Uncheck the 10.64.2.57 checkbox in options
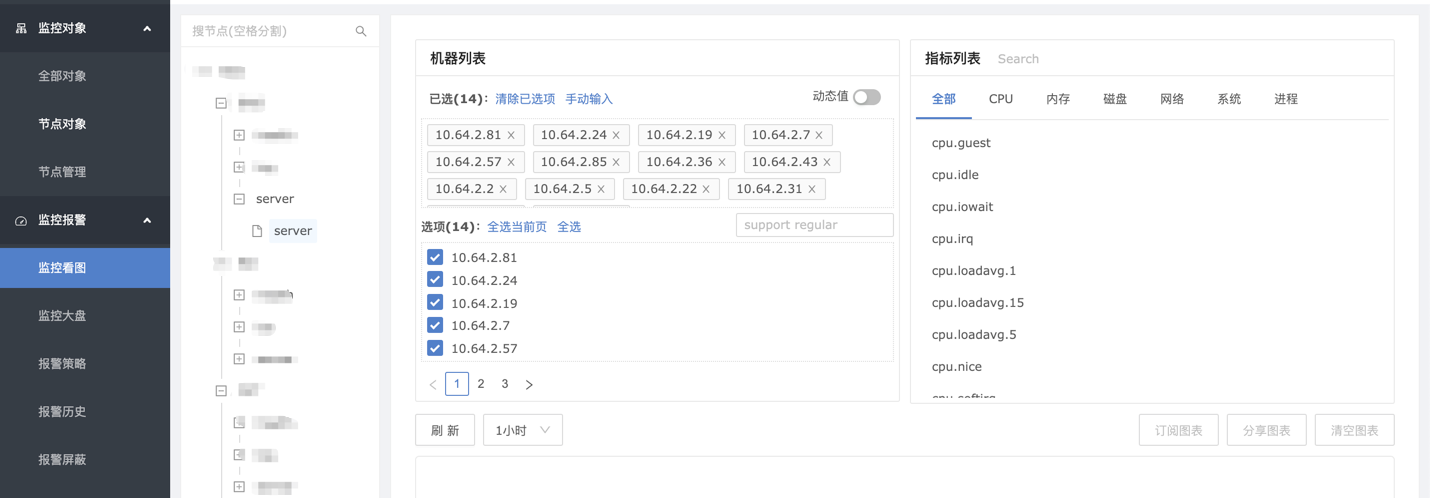The height and width of the screenshot is (498, 1430). 435,348
